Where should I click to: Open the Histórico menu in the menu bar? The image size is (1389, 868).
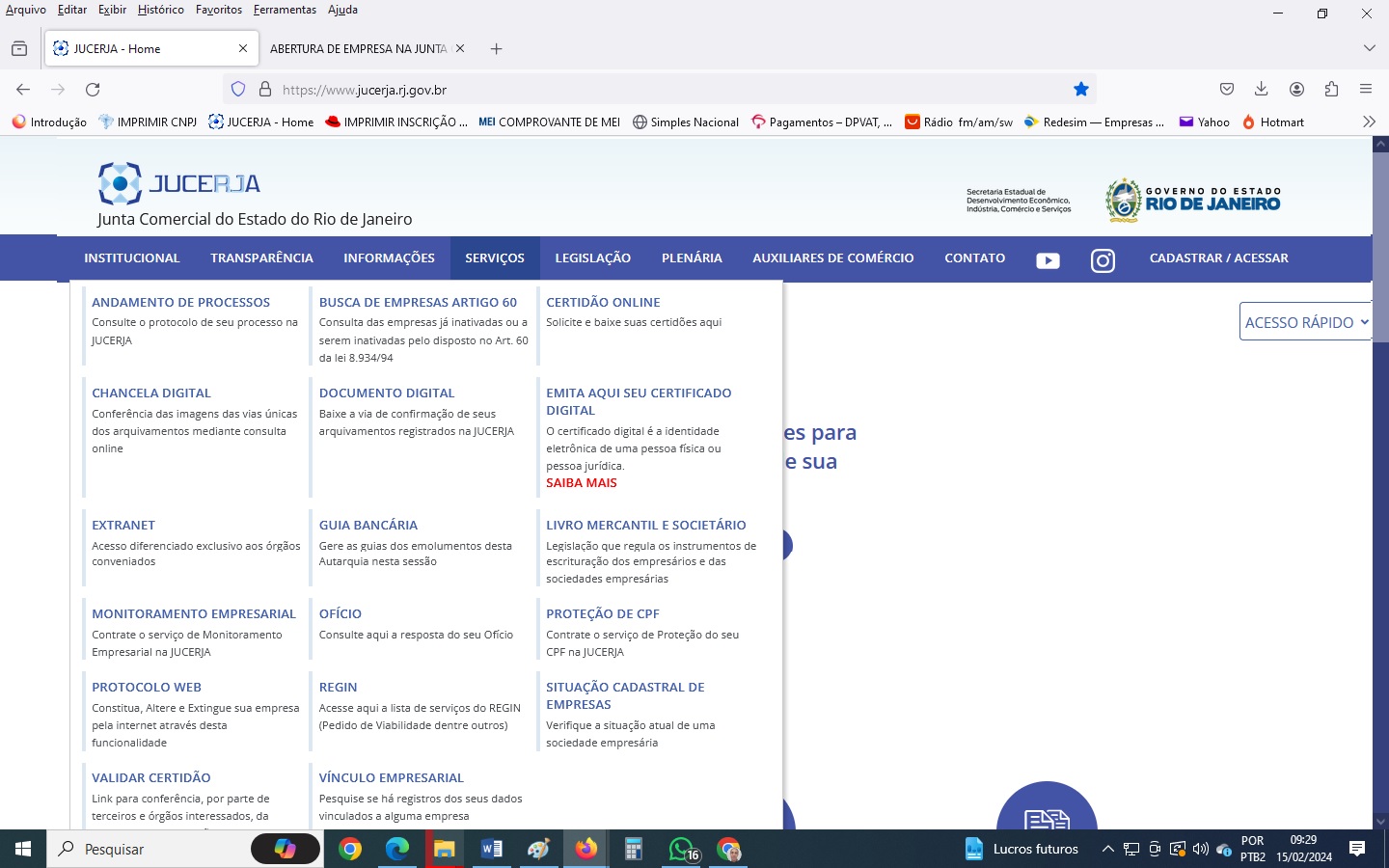pyautogui.click(x=161, y=10)
